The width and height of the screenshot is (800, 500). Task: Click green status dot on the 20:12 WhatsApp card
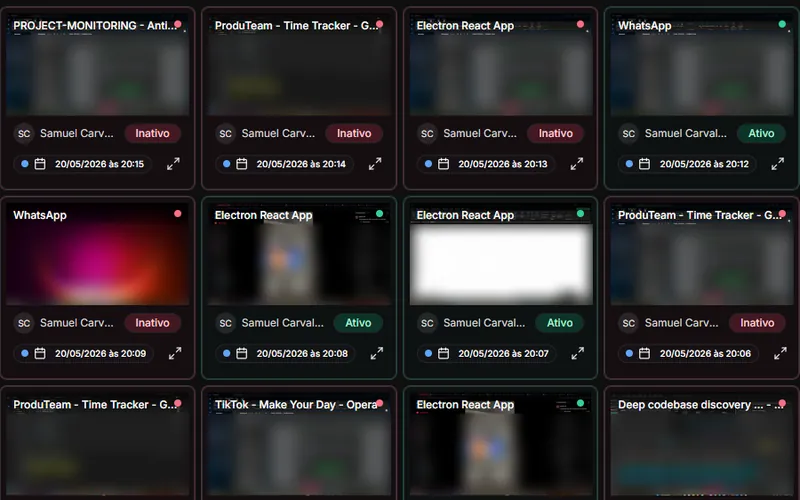[782, 24]
